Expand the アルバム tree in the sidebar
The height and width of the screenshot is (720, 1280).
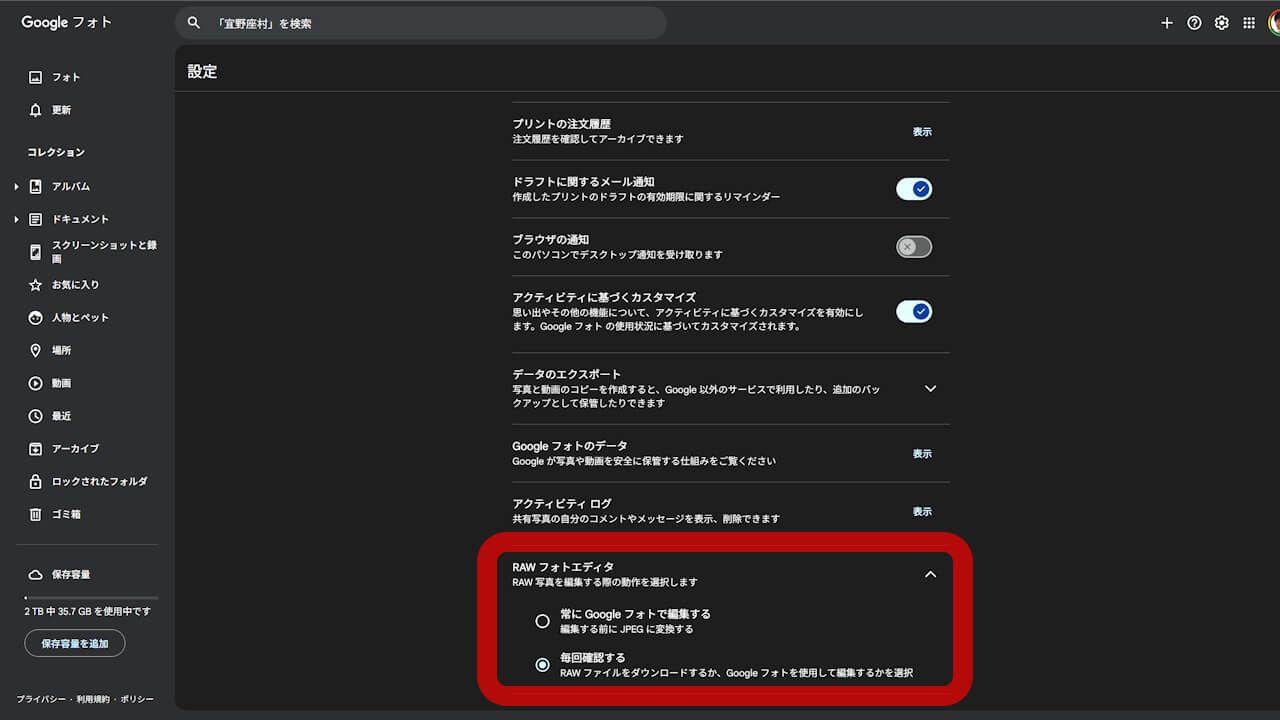(15, 186)
